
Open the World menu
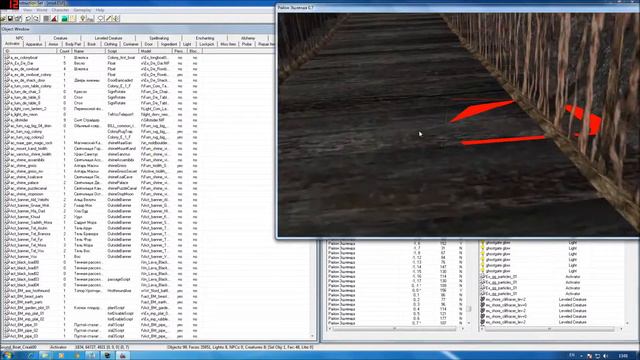click(x=42, y=10)
